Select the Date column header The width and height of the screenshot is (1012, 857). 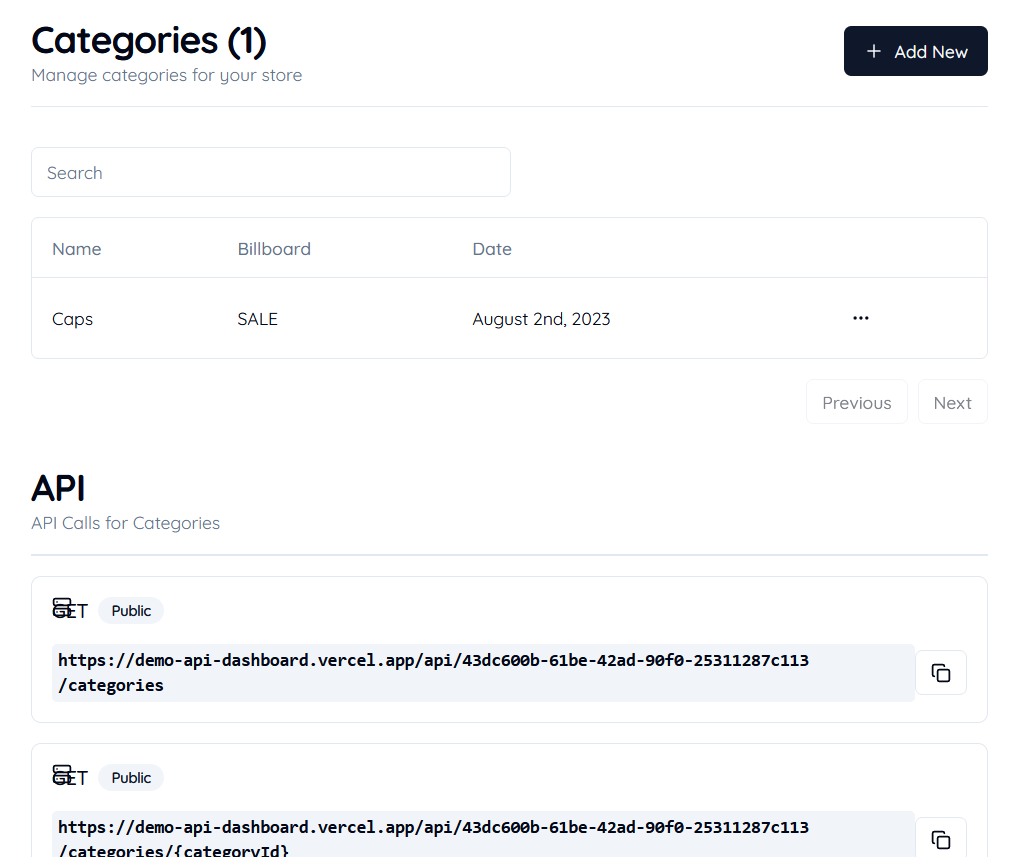(492, 249)
